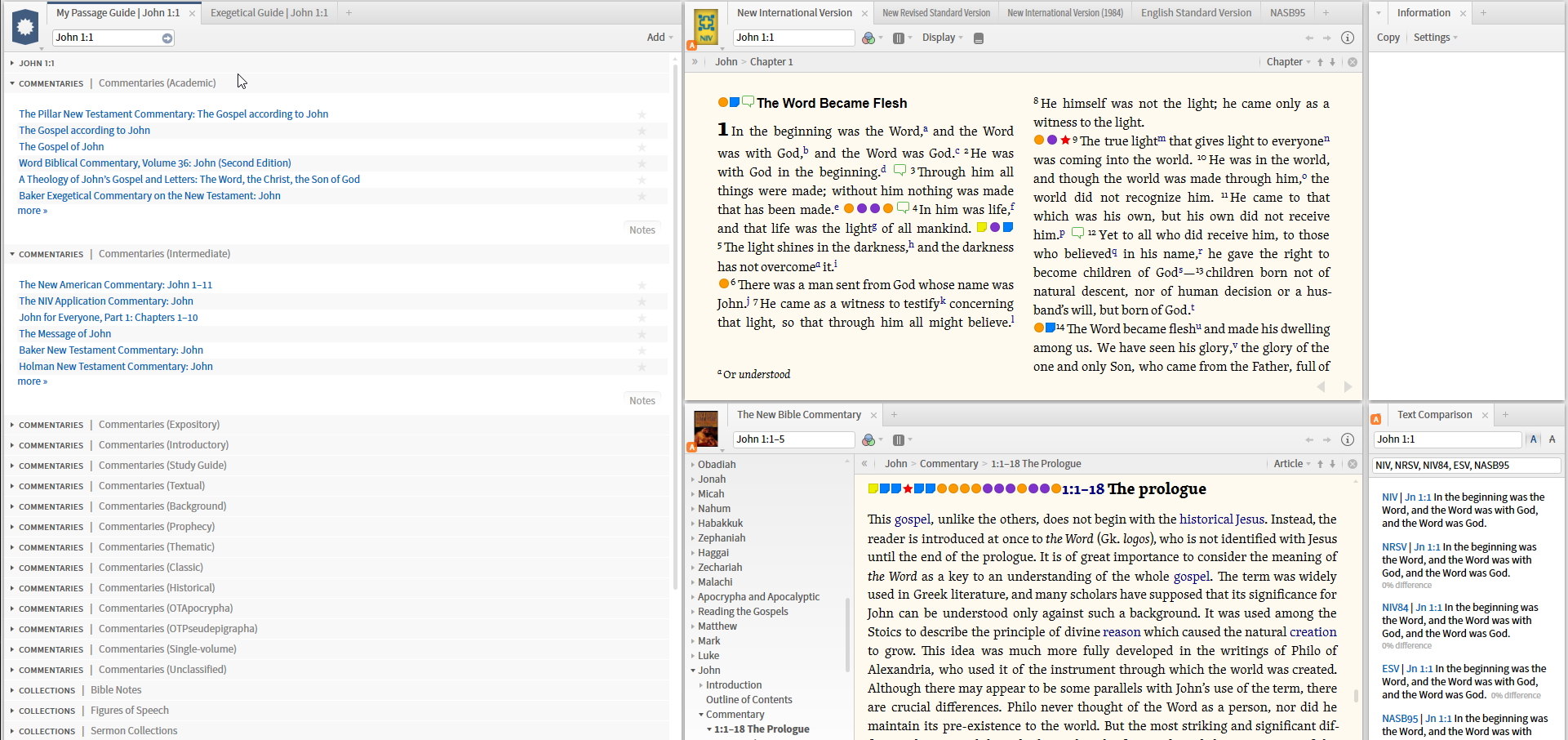Click the link set A badge on Text Comparison
The image size is (1568, 740).
click(1375, 419)
